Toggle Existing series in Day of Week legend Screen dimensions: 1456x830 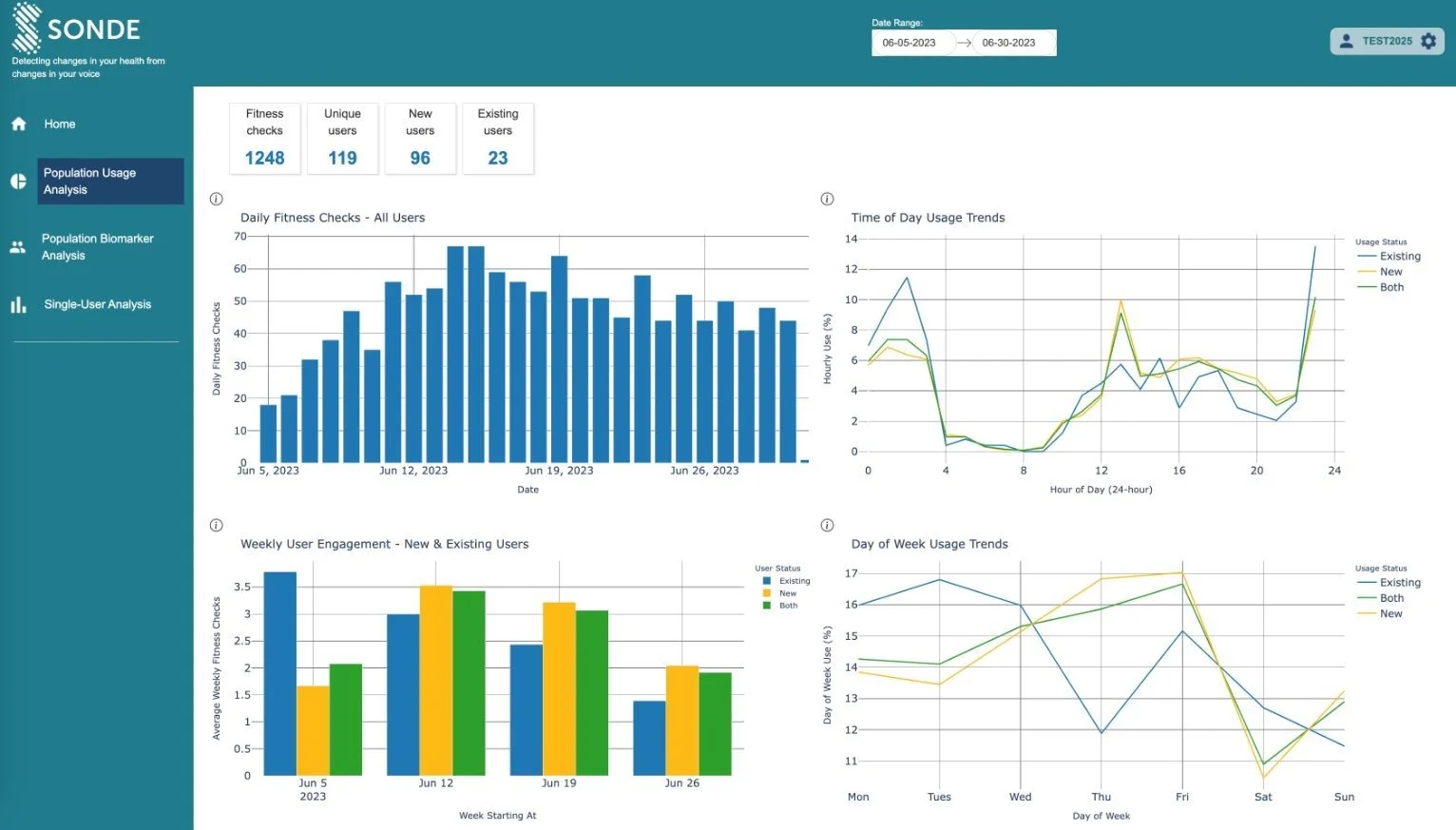click(x=1389, y=582)
